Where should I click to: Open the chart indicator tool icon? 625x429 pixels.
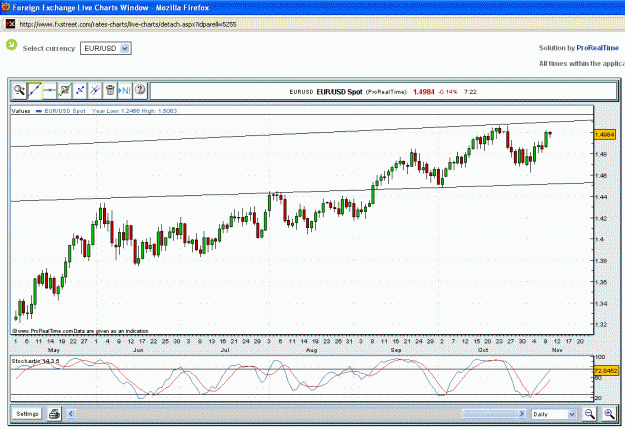click(x=65, y=91)
